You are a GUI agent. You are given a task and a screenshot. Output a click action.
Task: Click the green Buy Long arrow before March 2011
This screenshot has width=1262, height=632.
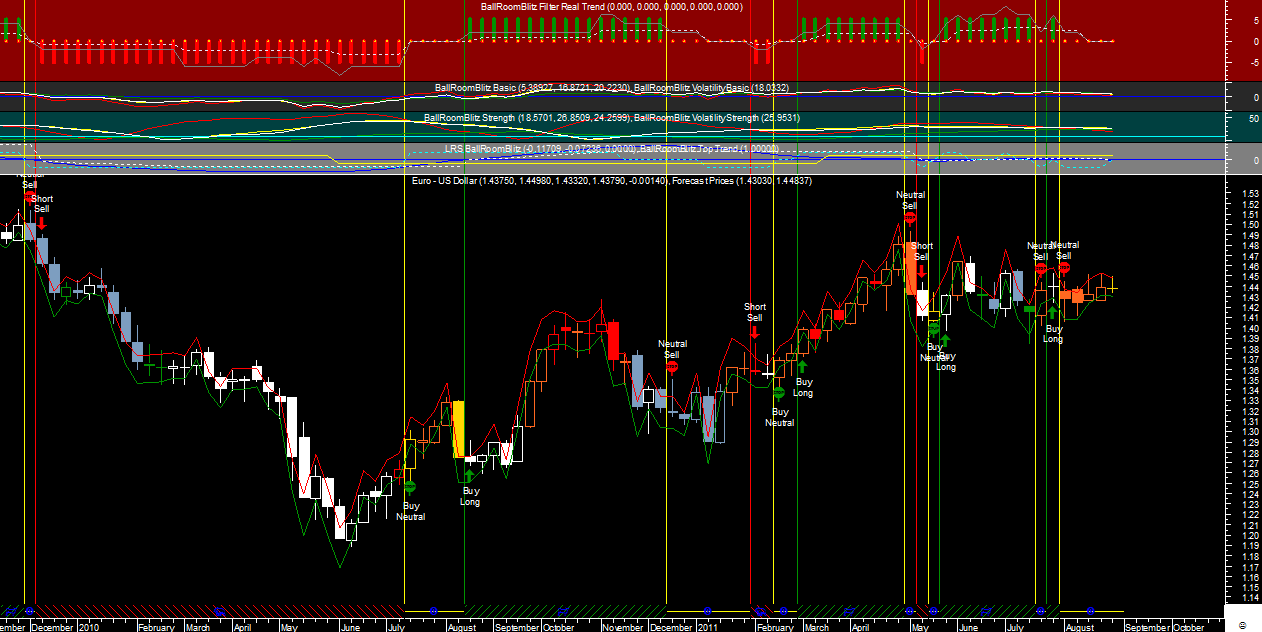tap(802, 367)
